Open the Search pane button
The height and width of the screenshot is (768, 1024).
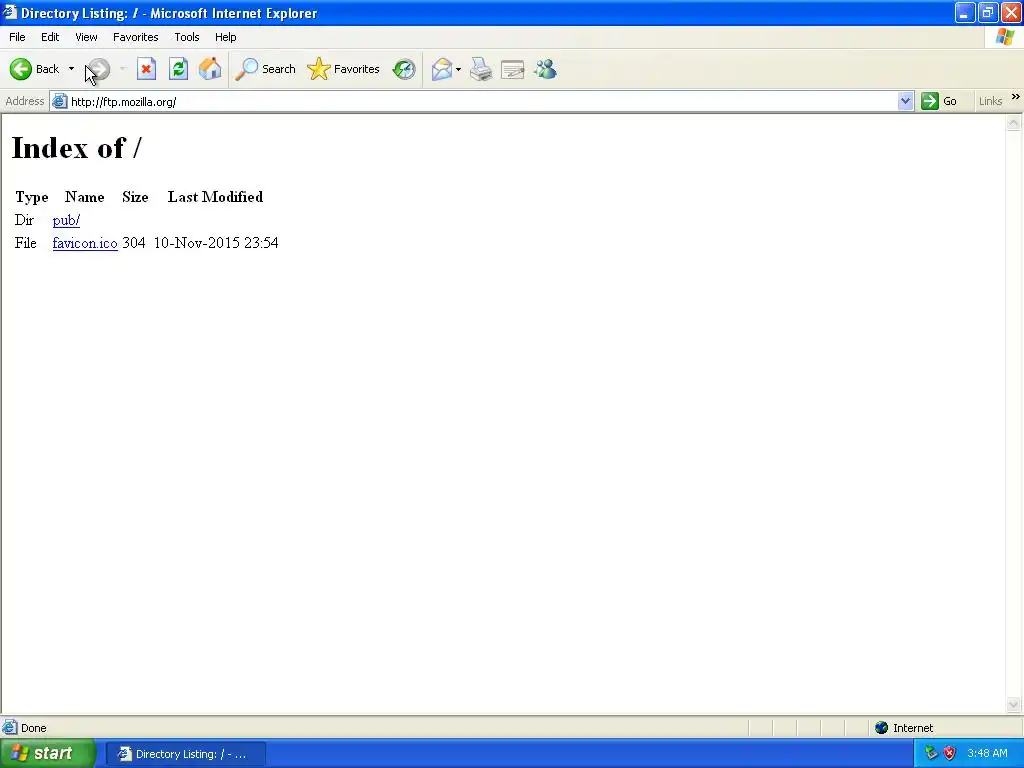coord(265,69)
